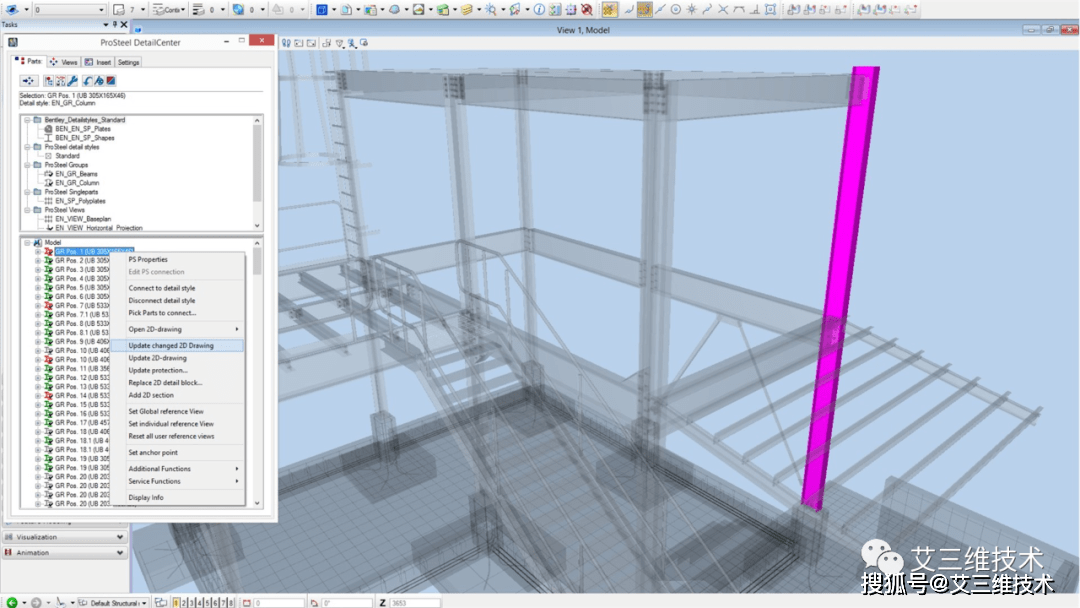1080x608 pixels.
Task: Click the circular pencil icon in the DetailCenter toolbar
Action: [99, 81]
